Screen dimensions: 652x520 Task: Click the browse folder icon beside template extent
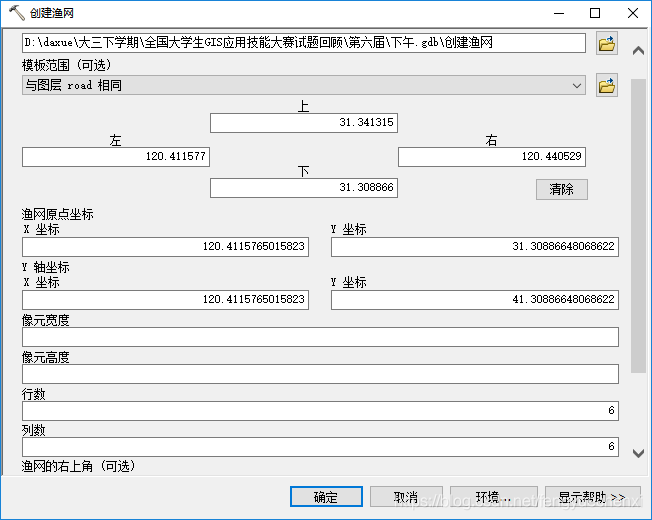[607, 86]
